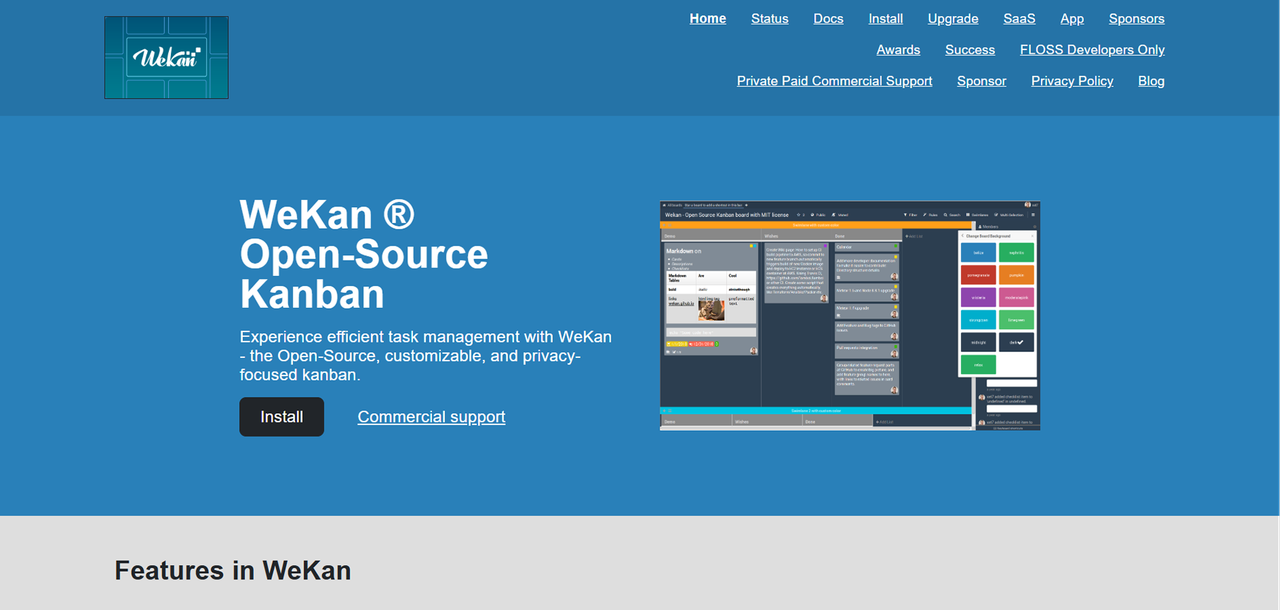Screen dimensions: 1280x610
Task: Open the SaaS nav link
Action: (1020, 18)
